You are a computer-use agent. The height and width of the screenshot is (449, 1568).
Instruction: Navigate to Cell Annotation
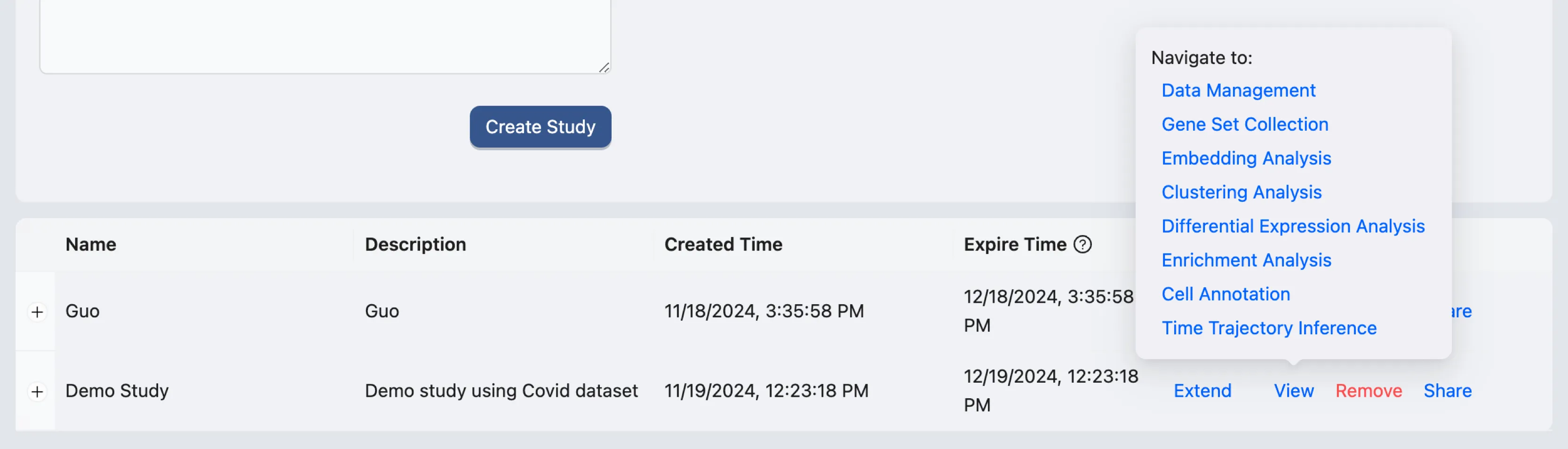pyautogui.click(x=1226, y=294)
